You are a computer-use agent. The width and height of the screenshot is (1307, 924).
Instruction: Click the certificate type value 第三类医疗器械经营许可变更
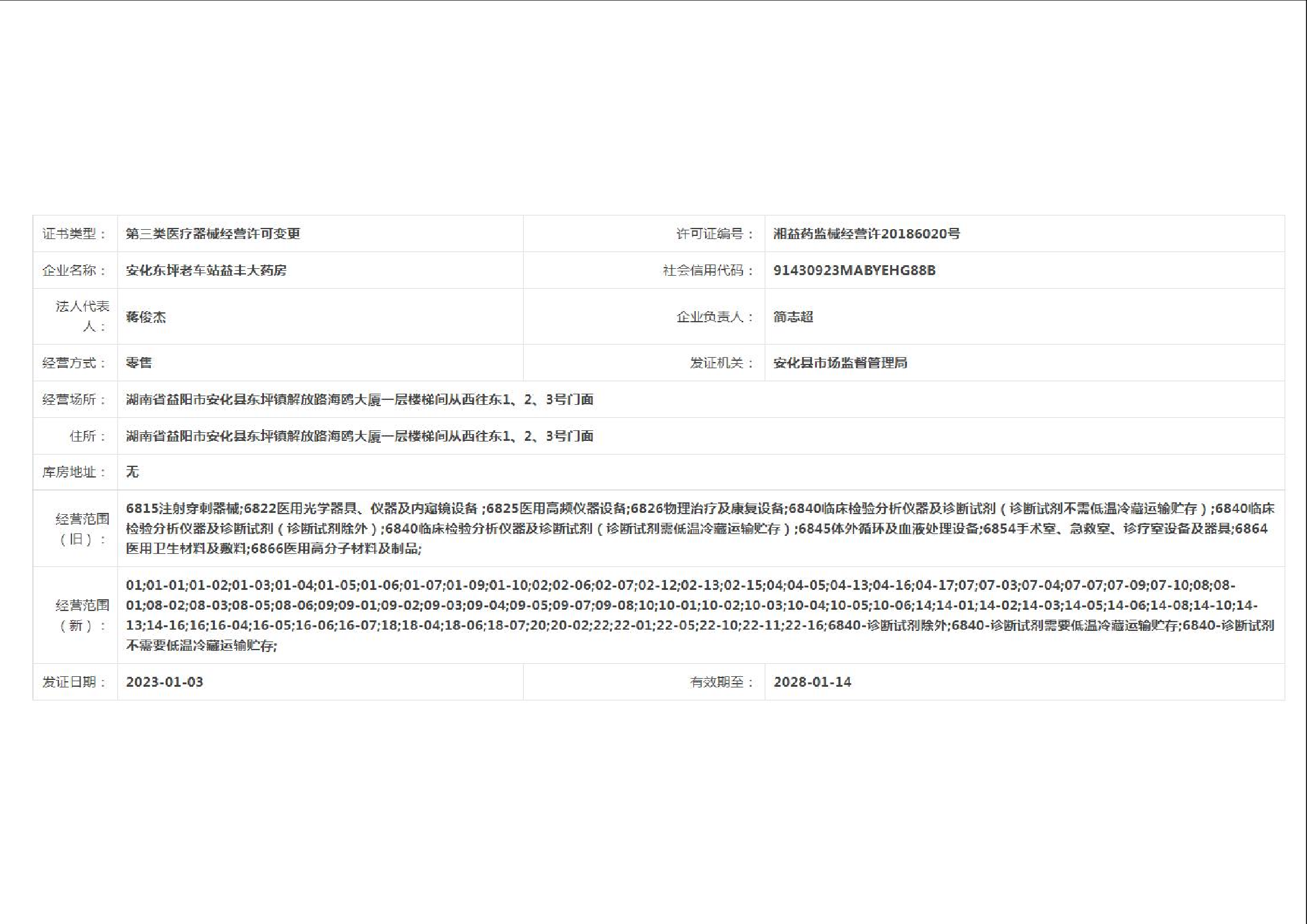click(212, 233)
